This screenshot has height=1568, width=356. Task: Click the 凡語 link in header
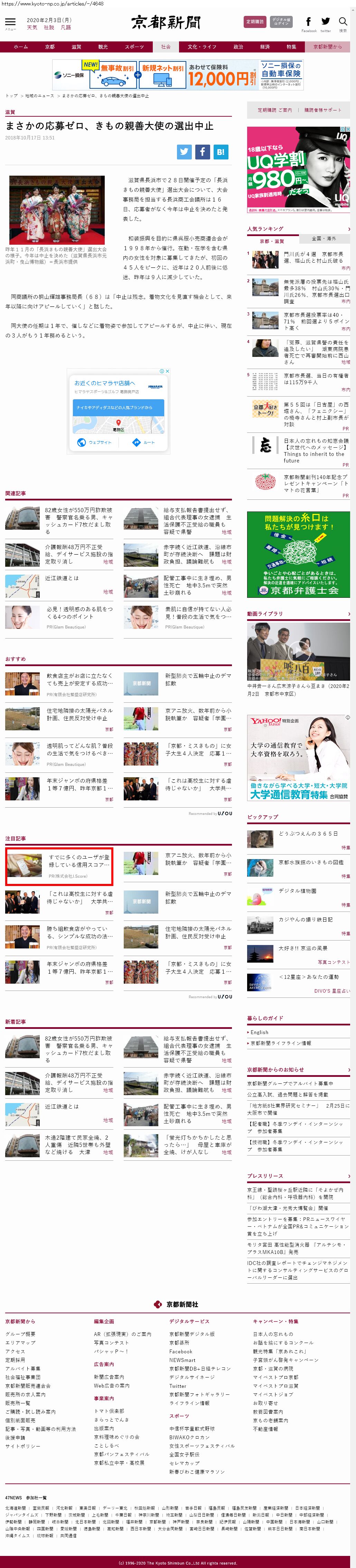pos(66,27)
